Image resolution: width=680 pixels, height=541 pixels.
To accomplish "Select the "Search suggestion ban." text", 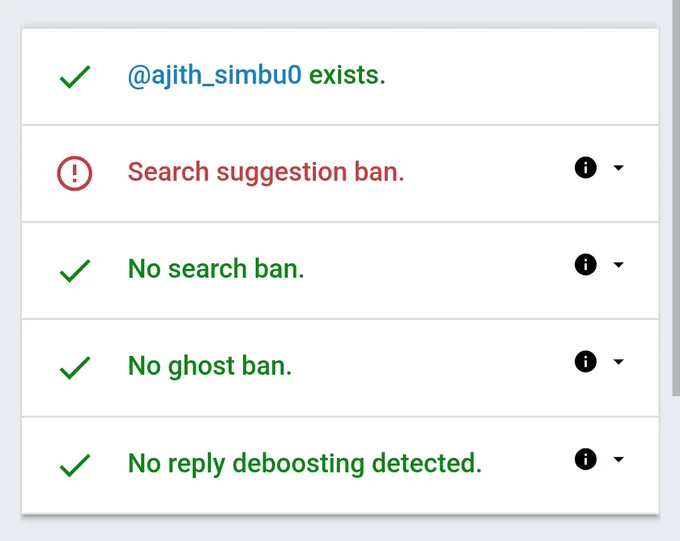I will pyautogui.click(x=266, y=172).
